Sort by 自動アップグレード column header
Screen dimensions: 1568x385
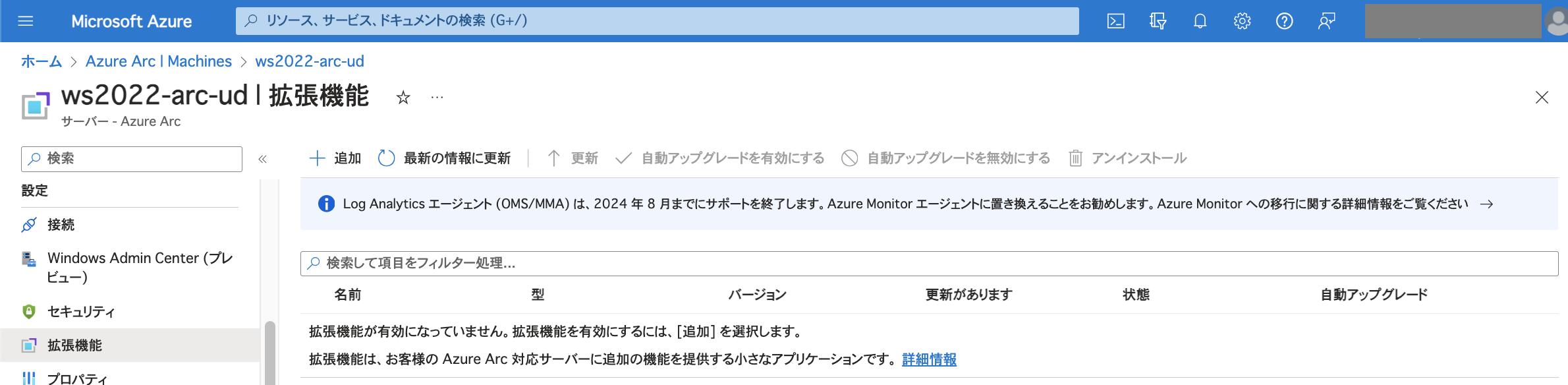click(x=1374, y=295)
